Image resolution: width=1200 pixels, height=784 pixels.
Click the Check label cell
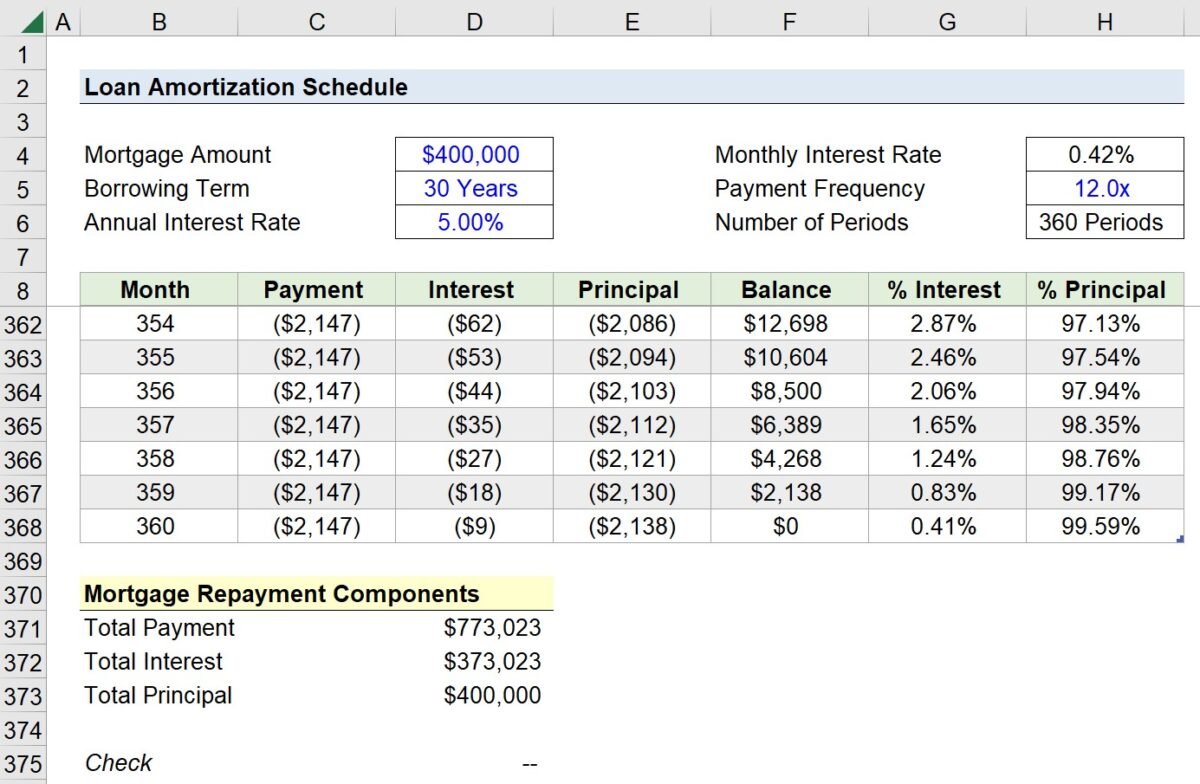click(x=118, y=762)
